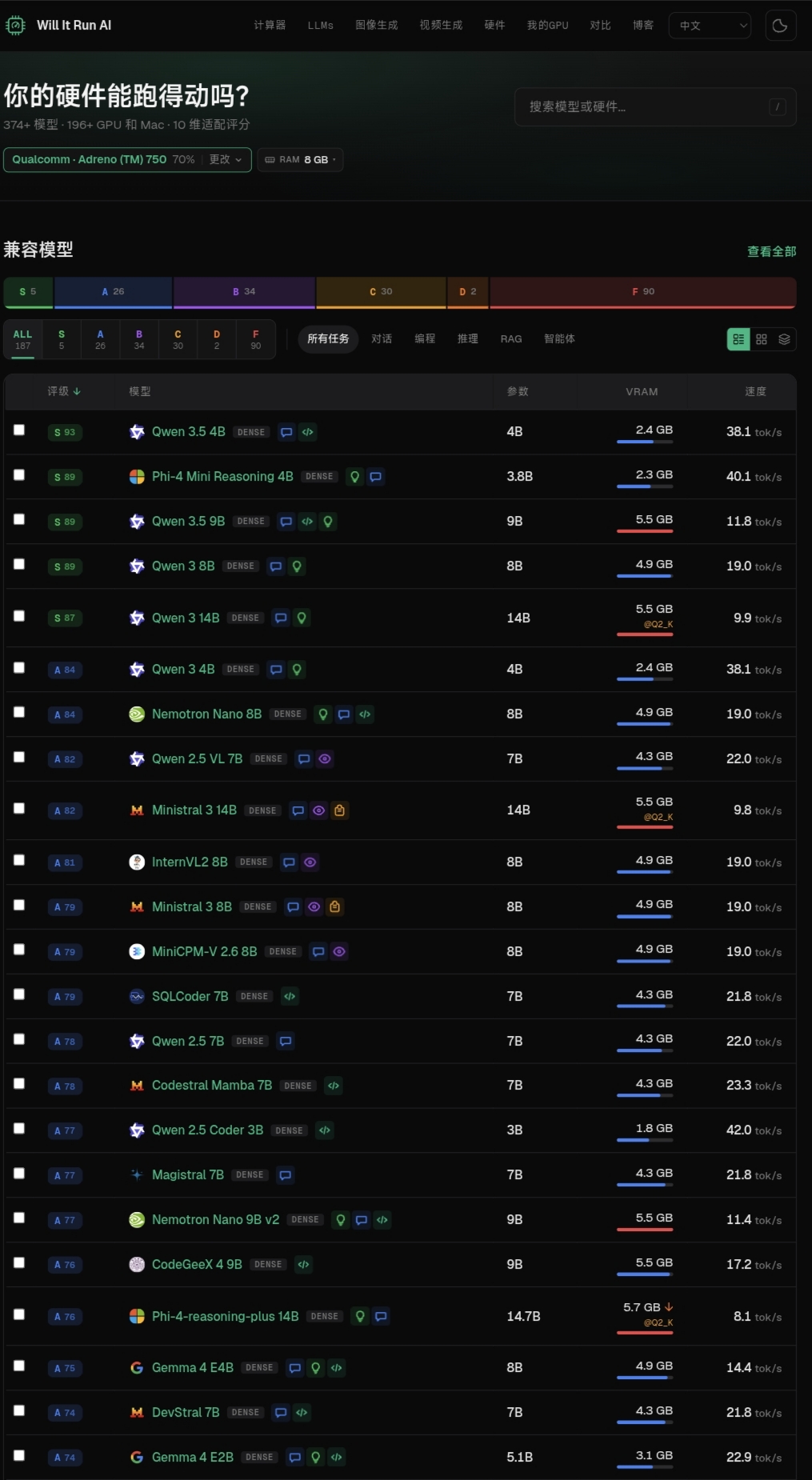Screen dimensions: 812x1480
Task: Select the RAG task filter tab
Action: click(511, 339)
